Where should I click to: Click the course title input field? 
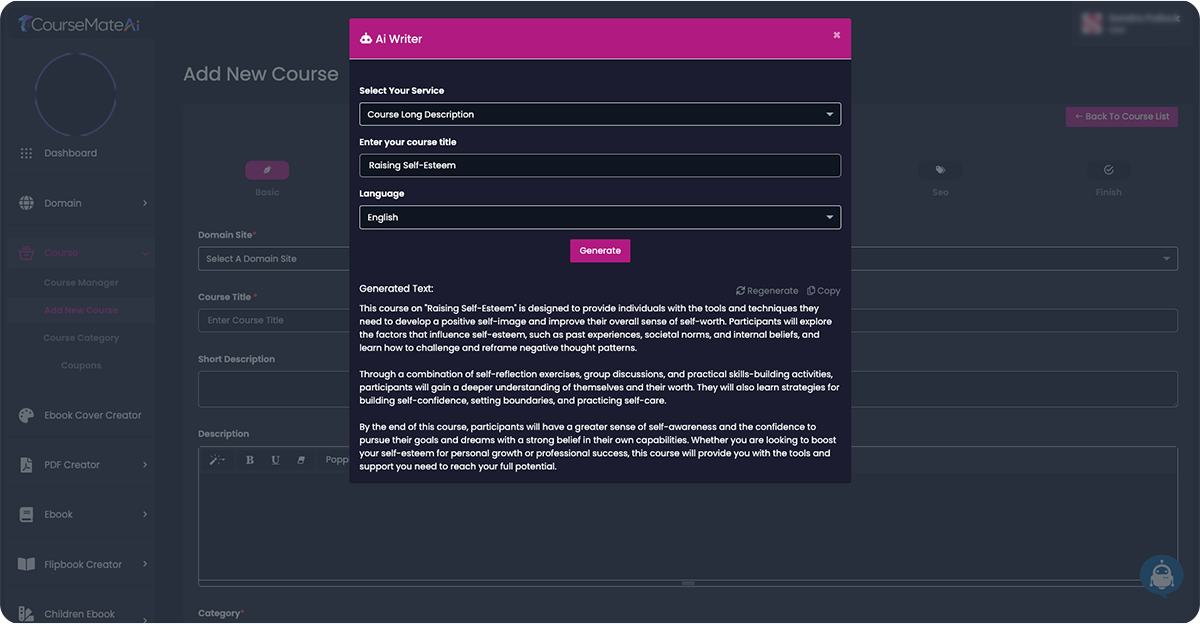click(x=600, y=165)
